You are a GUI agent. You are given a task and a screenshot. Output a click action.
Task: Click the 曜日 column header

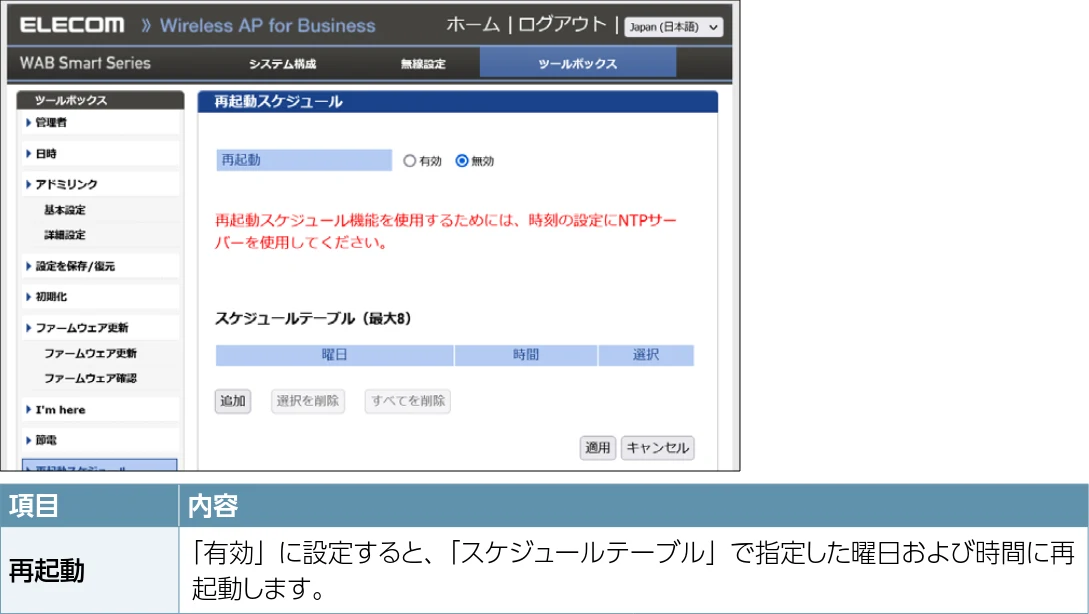(334, 355)
